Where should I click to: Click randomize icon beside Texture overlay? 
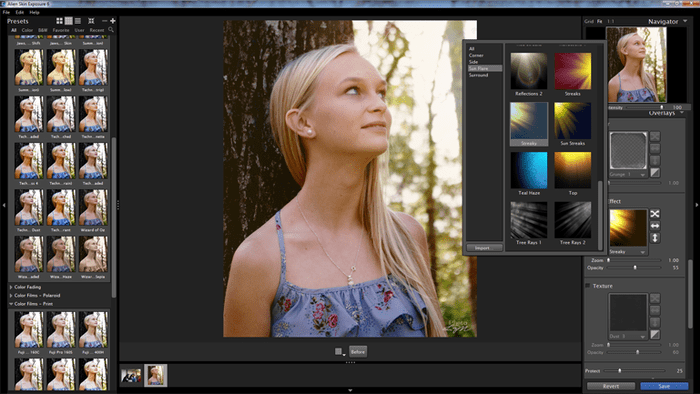654,298
